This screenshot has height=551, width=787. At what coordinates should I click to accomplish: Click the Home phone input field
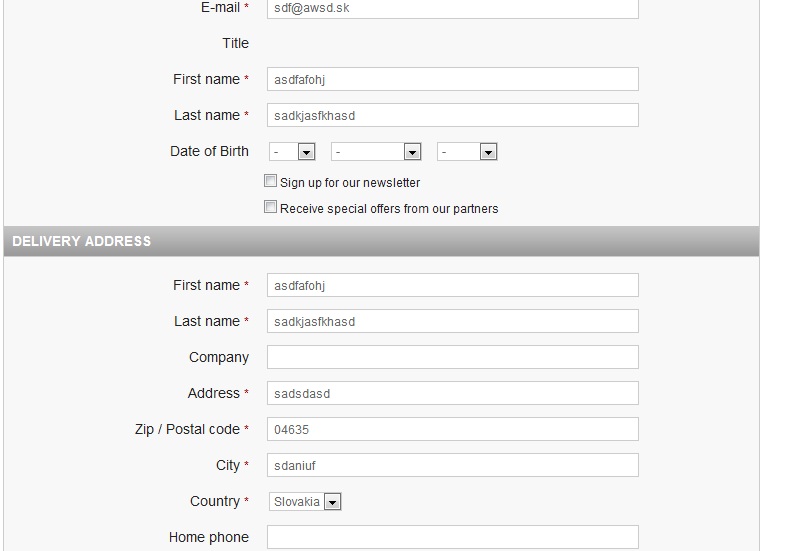452,538
